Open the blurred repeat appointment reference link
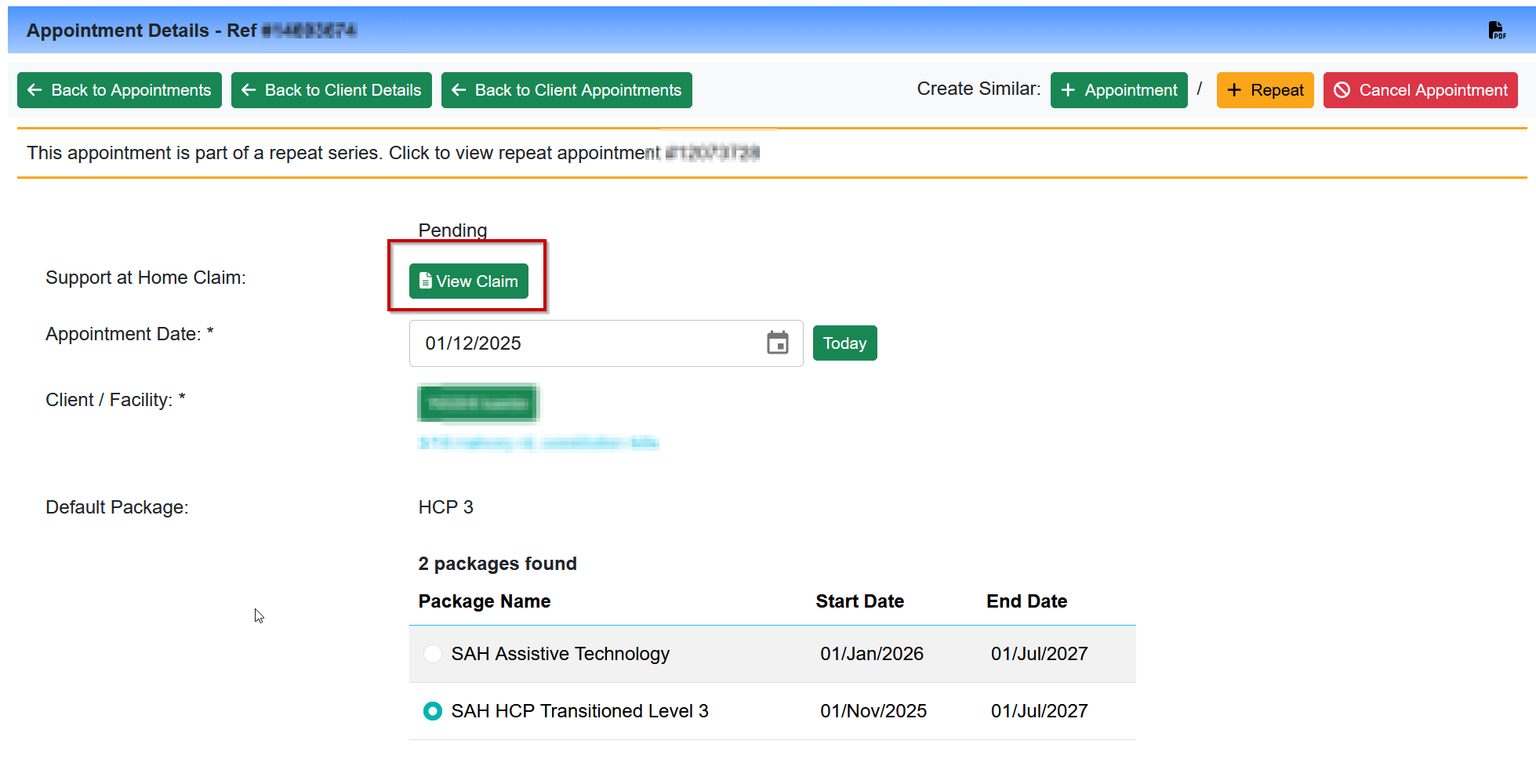This screenshot has height=784, width=1536. pyautogui.click(x=713, y=153)
